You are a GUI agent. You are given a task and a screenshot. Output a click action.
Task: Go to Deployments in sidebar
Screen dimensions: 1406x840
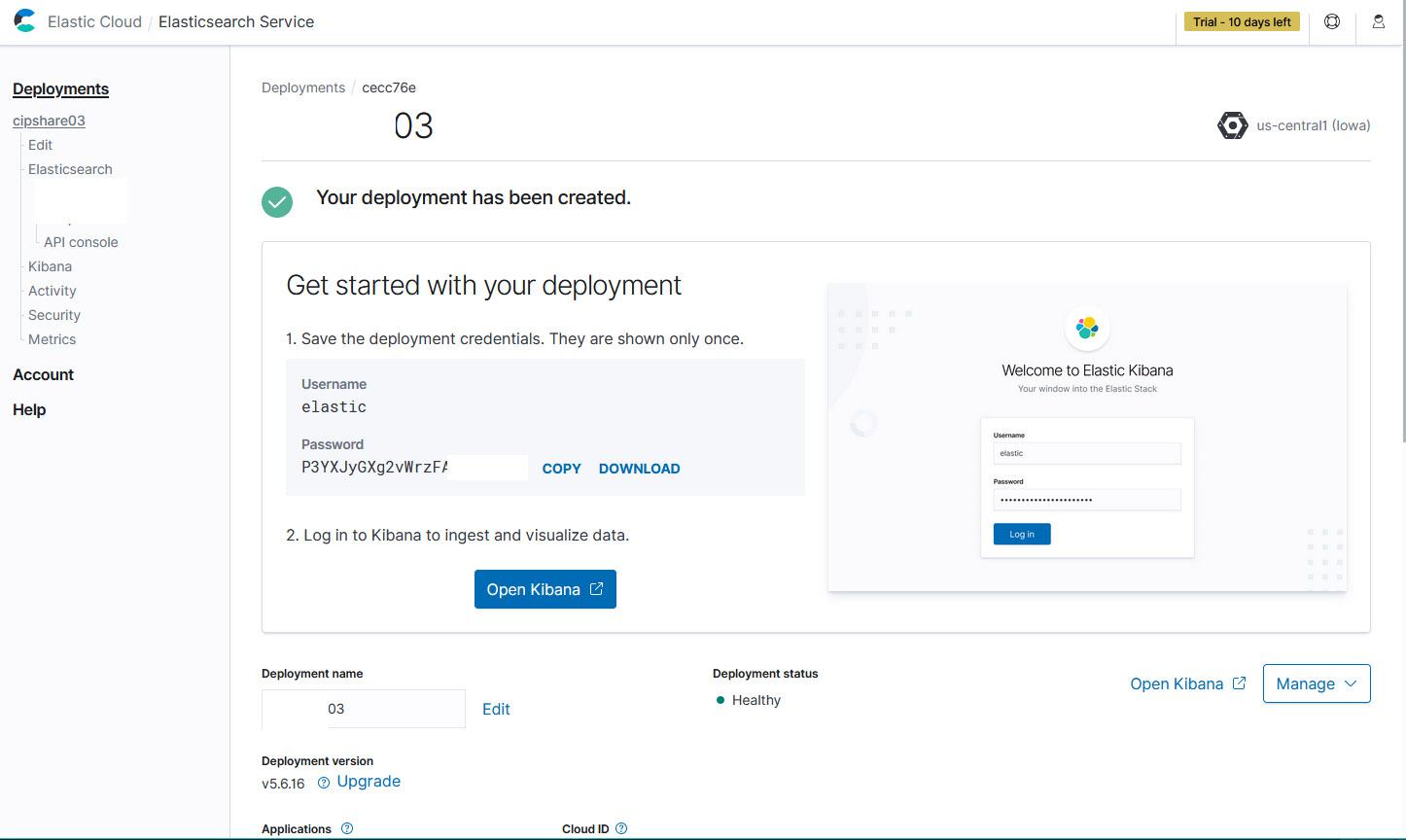[x=60, y=89]
